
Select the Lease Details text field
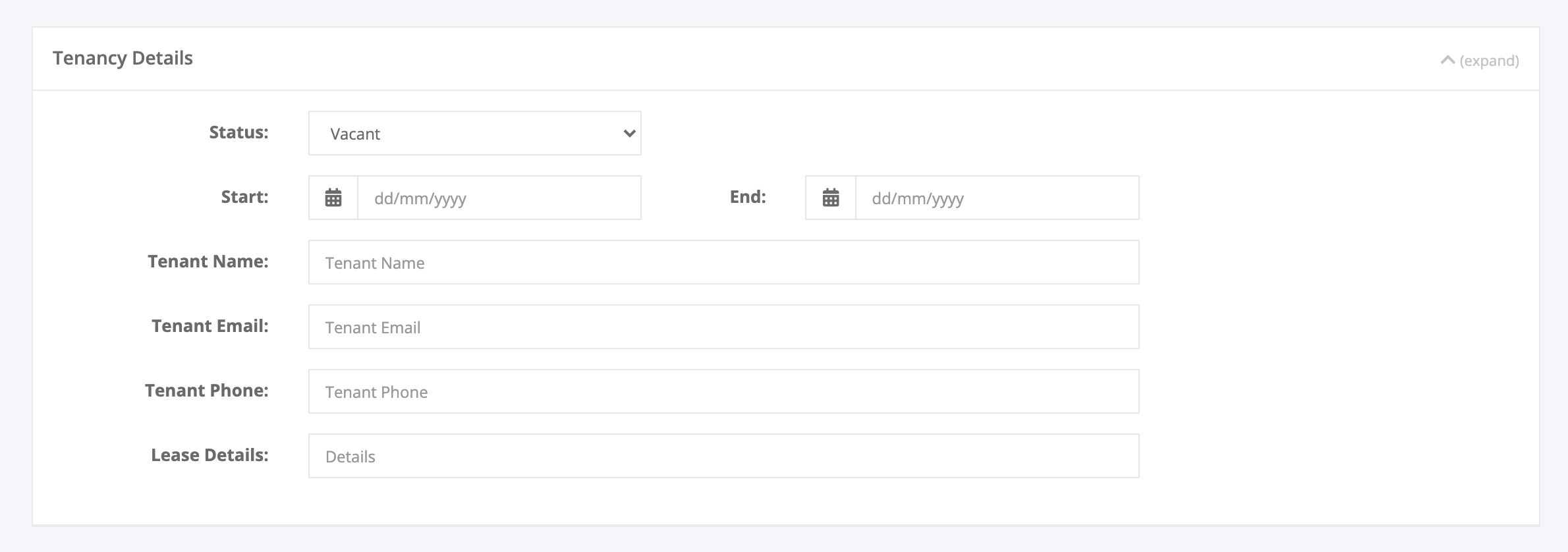click(724, 456)
